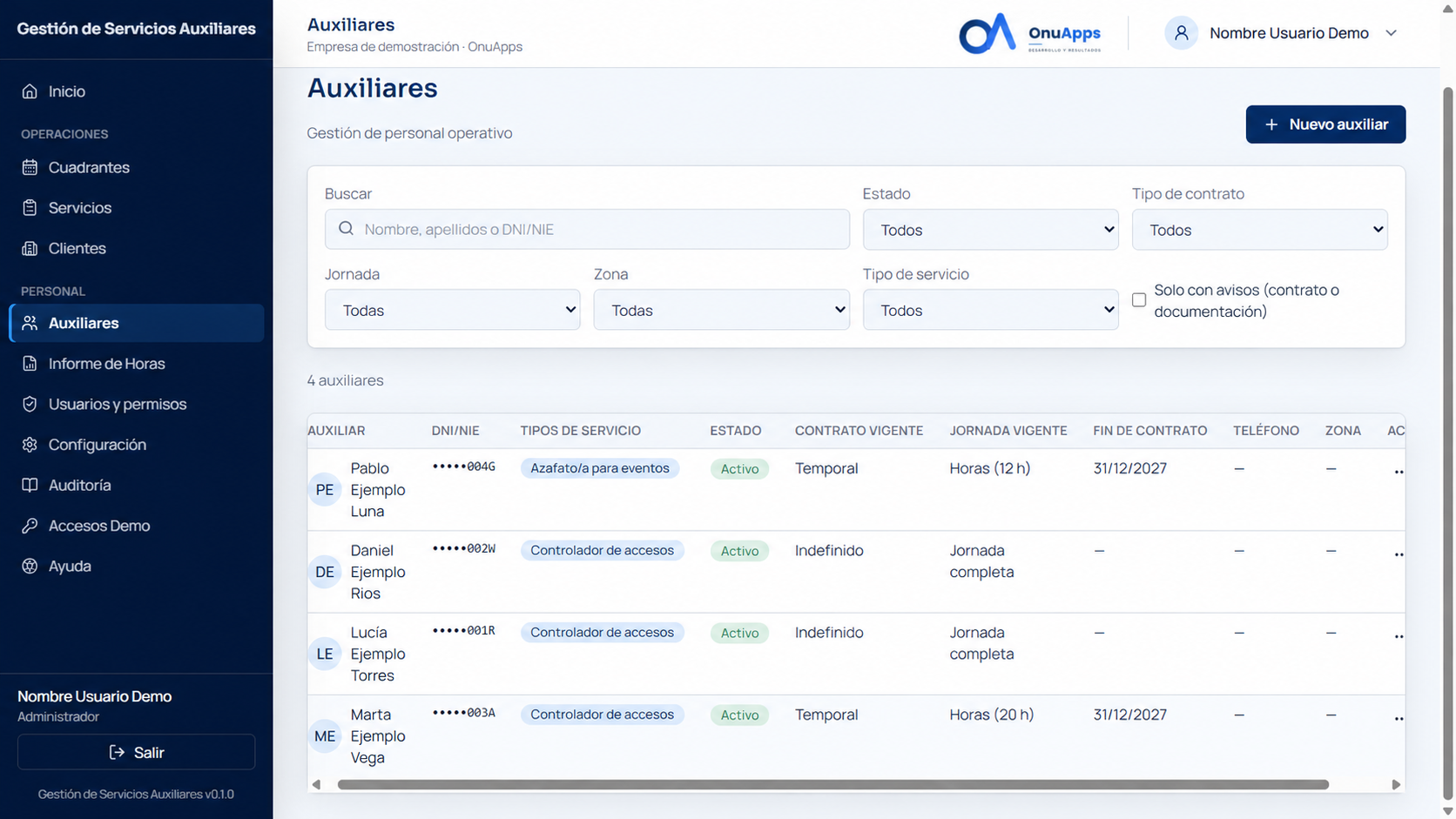Open row actions for Lucía Ejemplo Torres
This screenshot has width=1456, height=819.
[1399, 636]
